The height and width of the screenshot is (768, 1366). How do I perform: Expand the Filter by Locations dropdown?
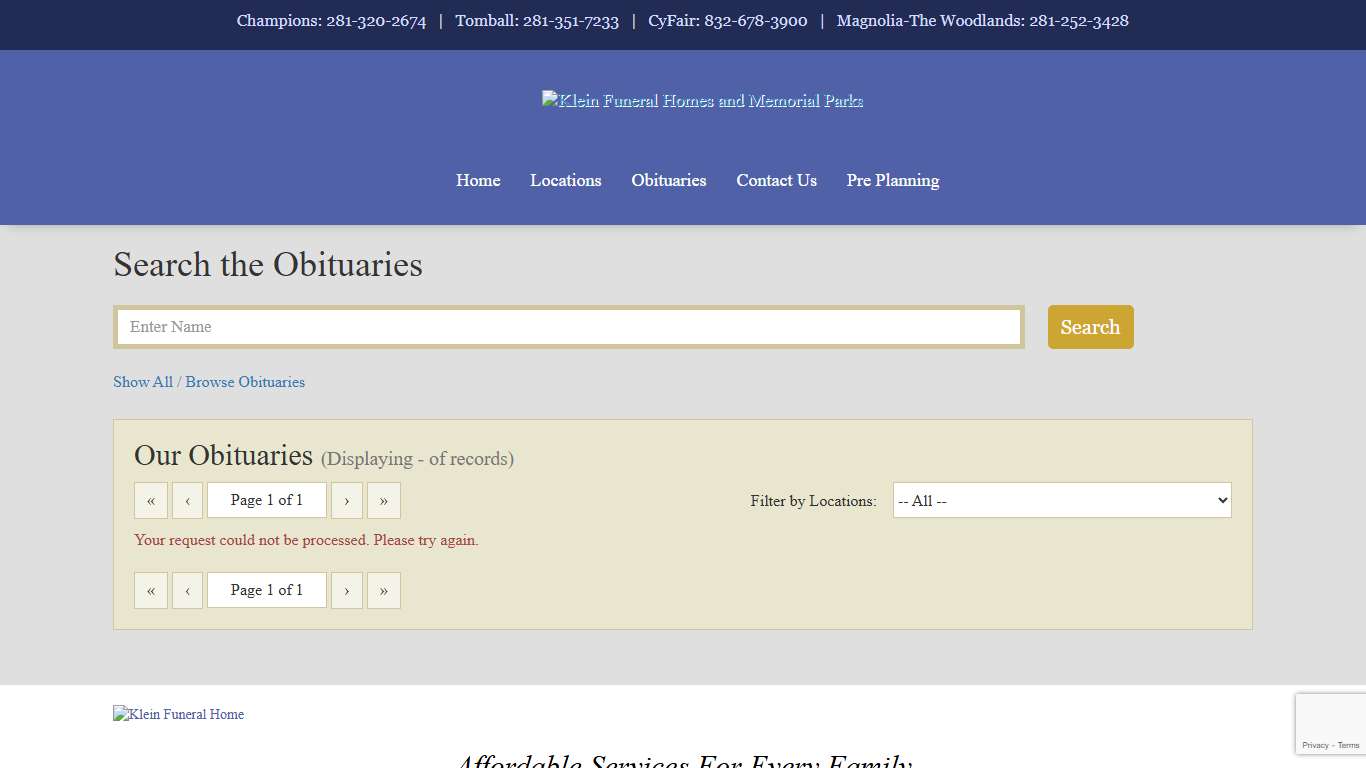click(x=1061, y=501)
